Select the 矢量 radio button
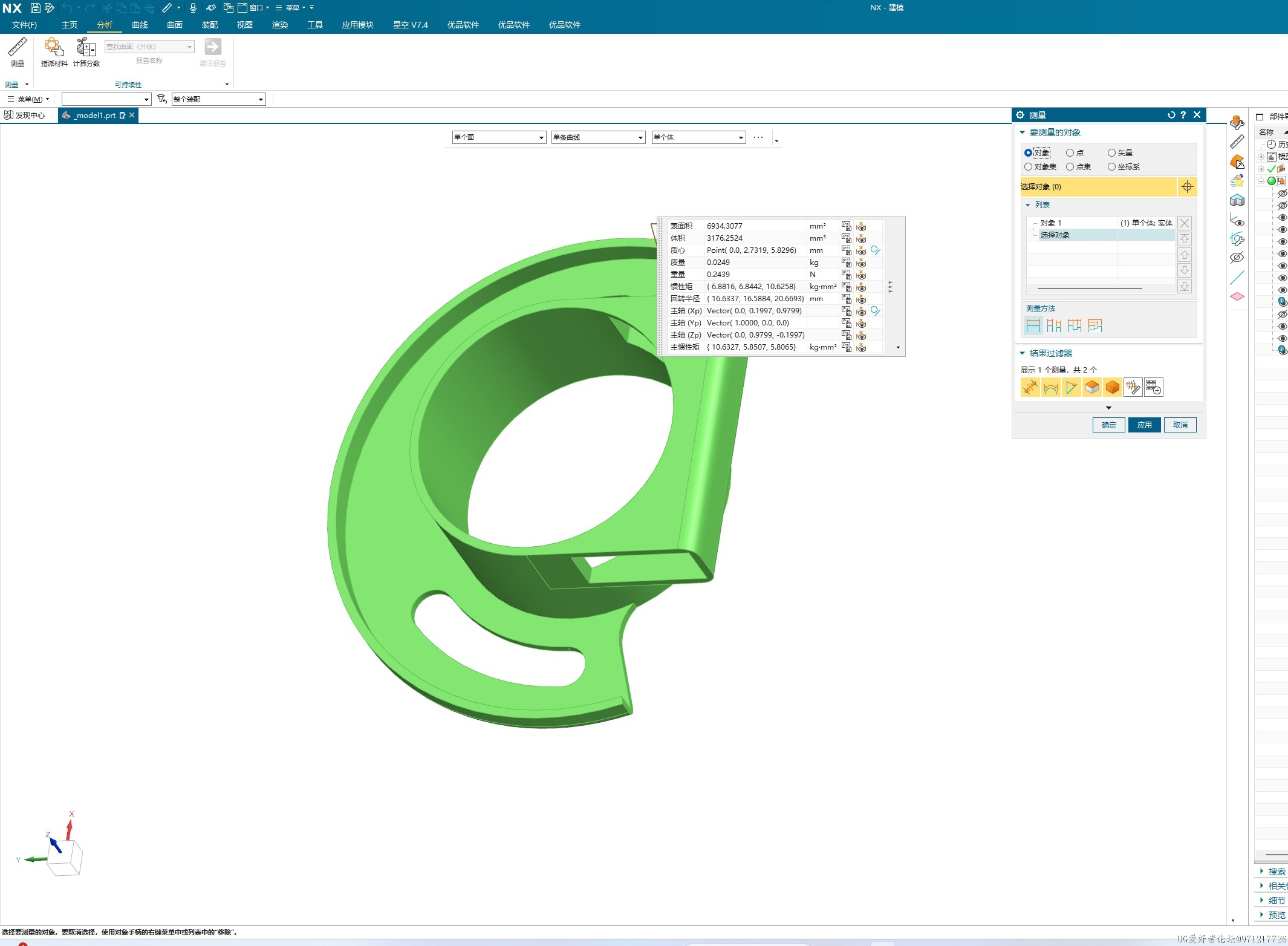 pyautogui.click(x=1111, y=153)
